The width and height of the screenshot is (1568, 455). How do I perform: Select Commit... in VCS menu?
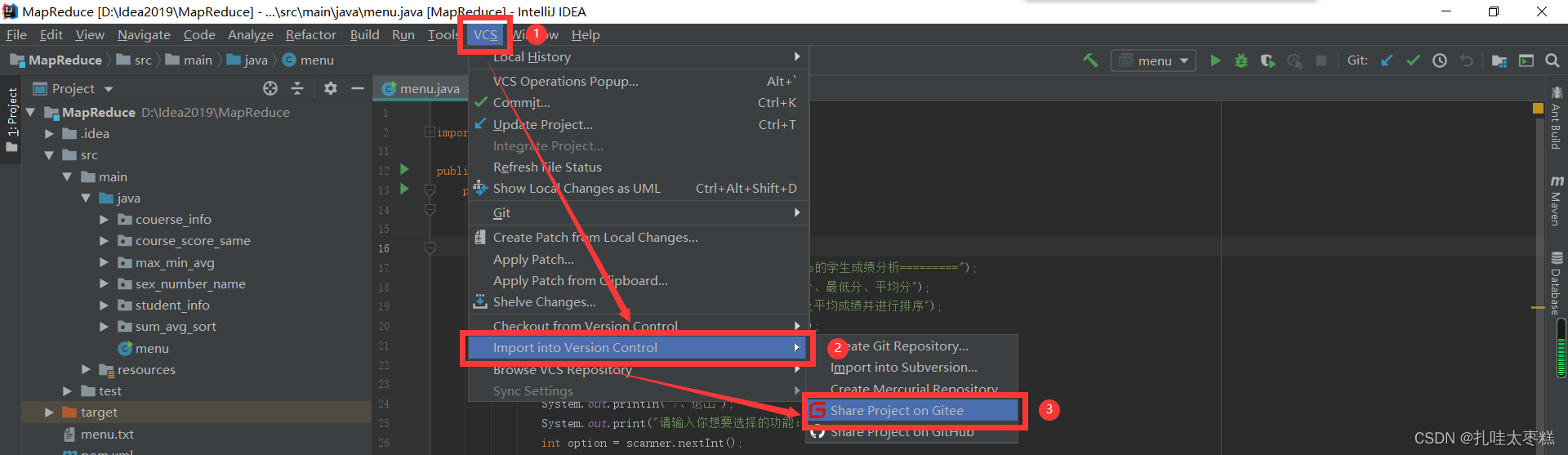[x=638, y=103]
